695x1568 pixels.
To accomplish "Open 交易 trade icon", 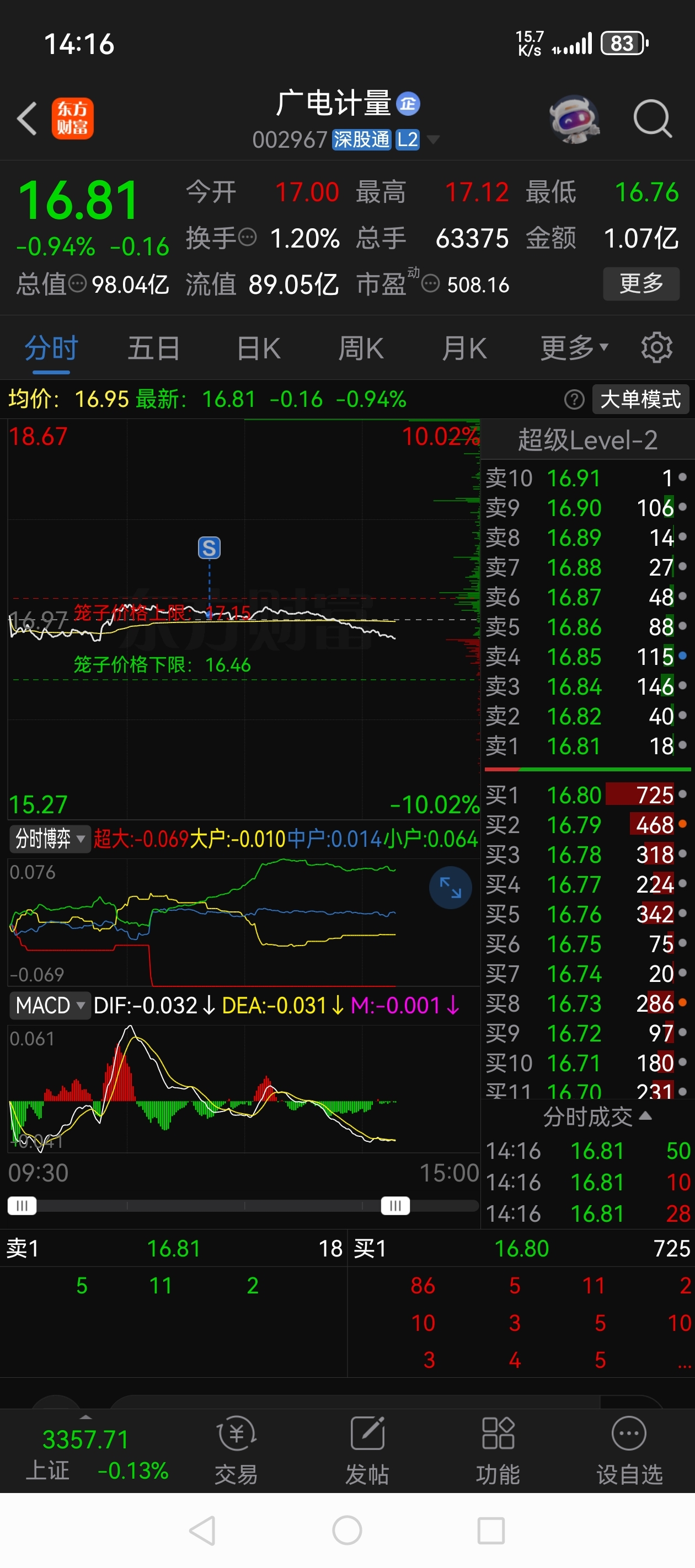I will (236, 1451).
